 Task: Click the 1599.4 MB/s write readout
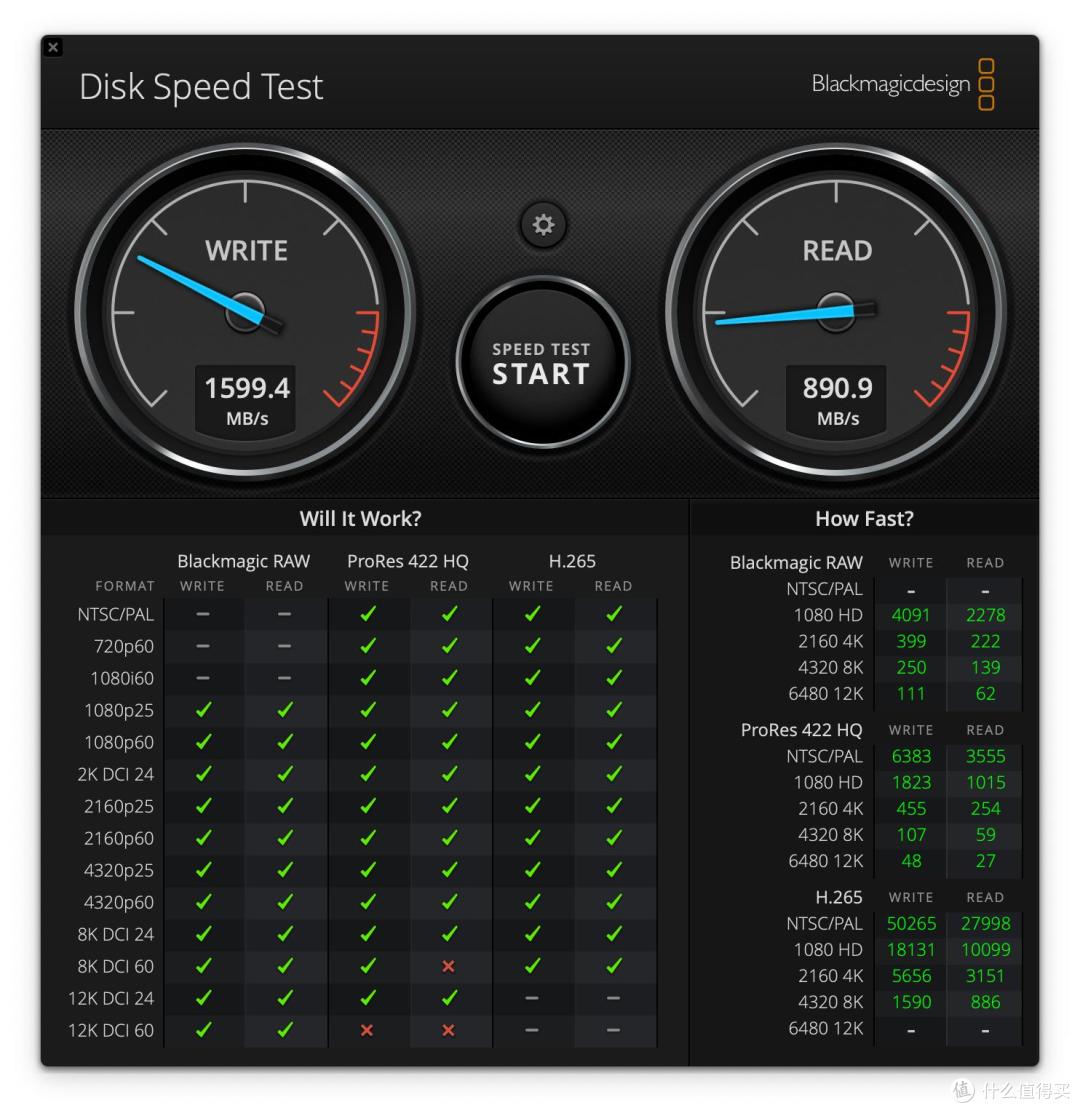tap(247, 400)
